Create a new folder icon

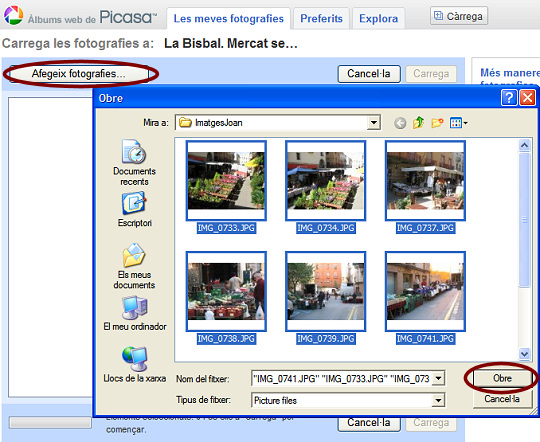[x=437, y=123]
